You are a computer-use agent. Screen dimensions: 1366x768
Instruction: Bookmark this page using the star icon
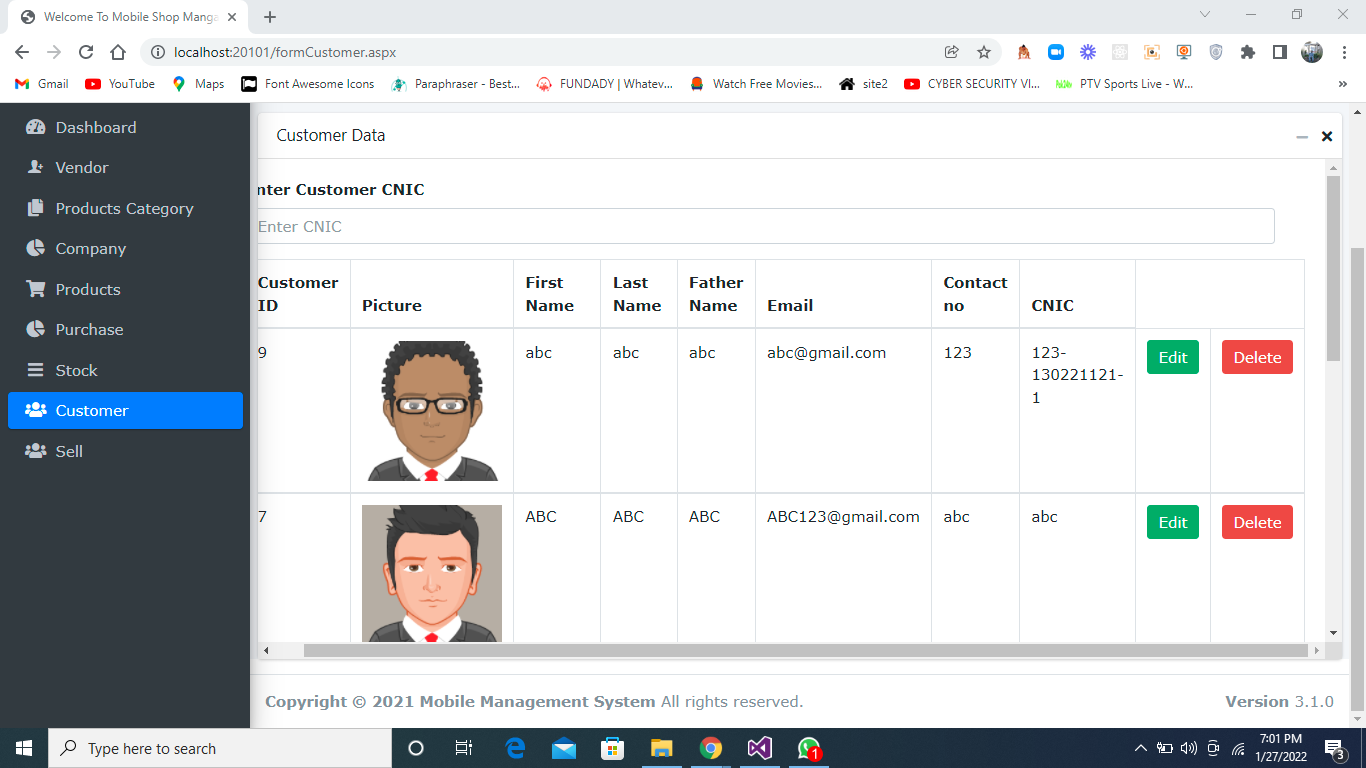[x=983, y=52]
